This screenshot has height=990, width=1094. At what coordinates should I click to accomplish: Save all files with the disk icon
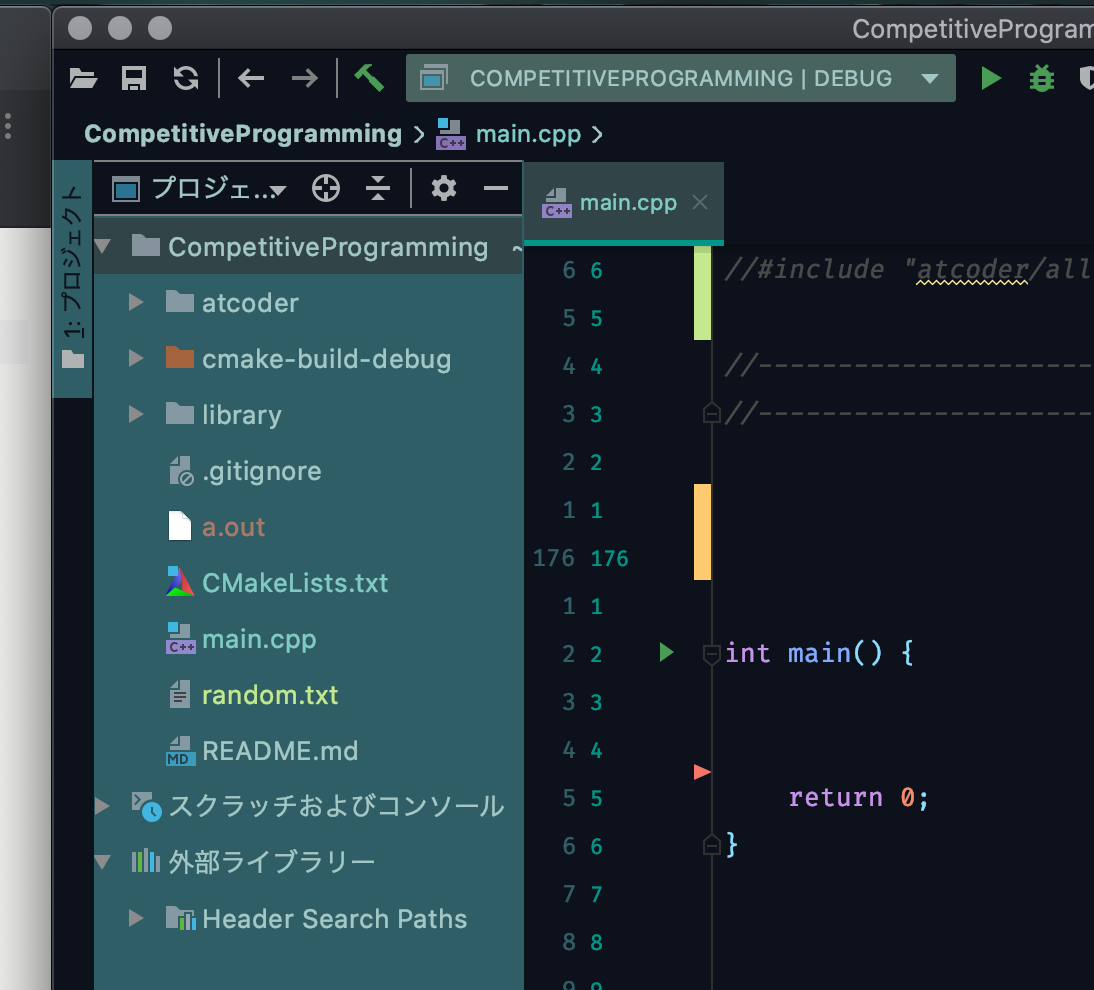(x=134, y=78)
